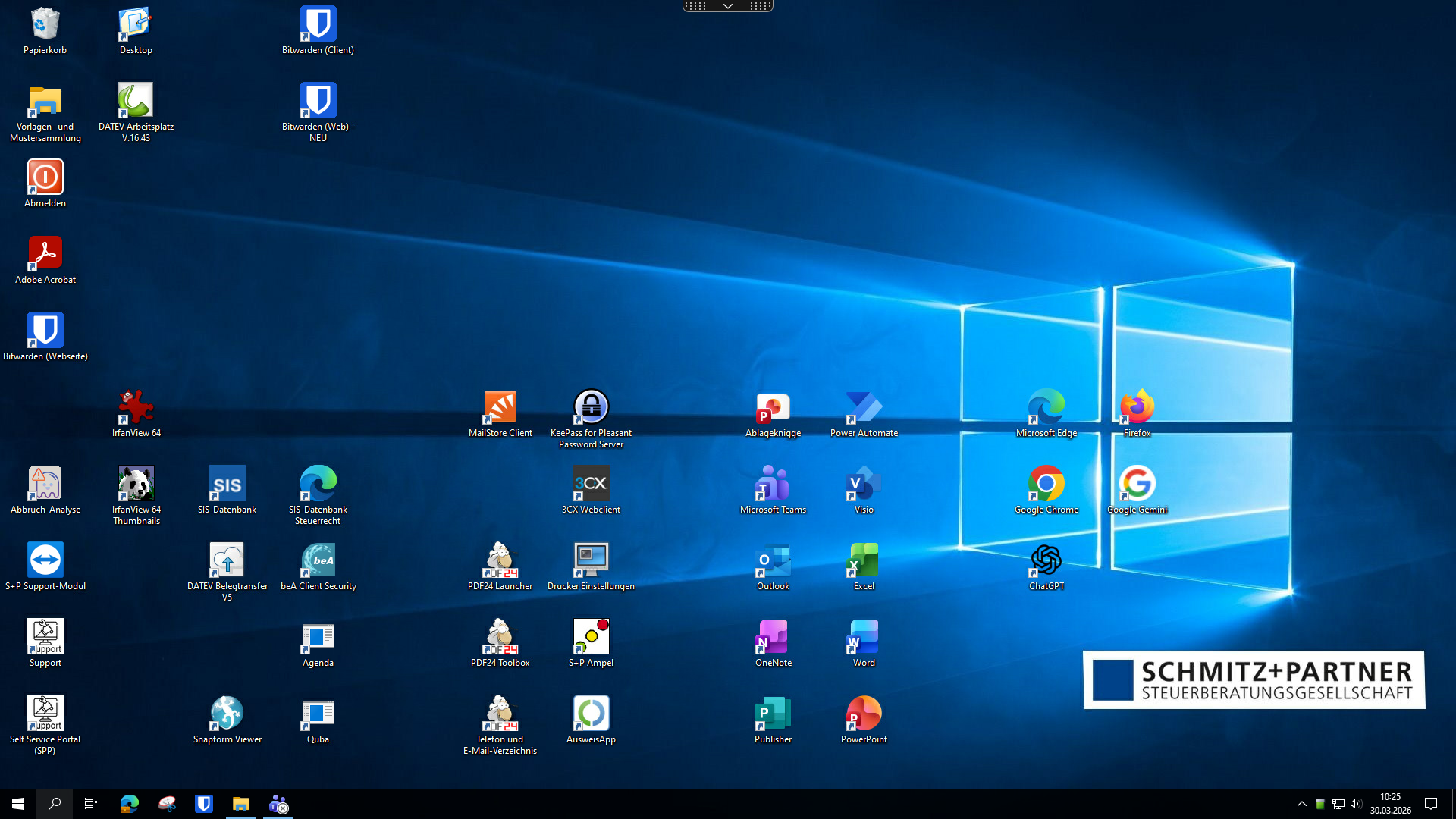
Task: Click the AusweisApp desktop icon
Action: click(x=591, y=714)
